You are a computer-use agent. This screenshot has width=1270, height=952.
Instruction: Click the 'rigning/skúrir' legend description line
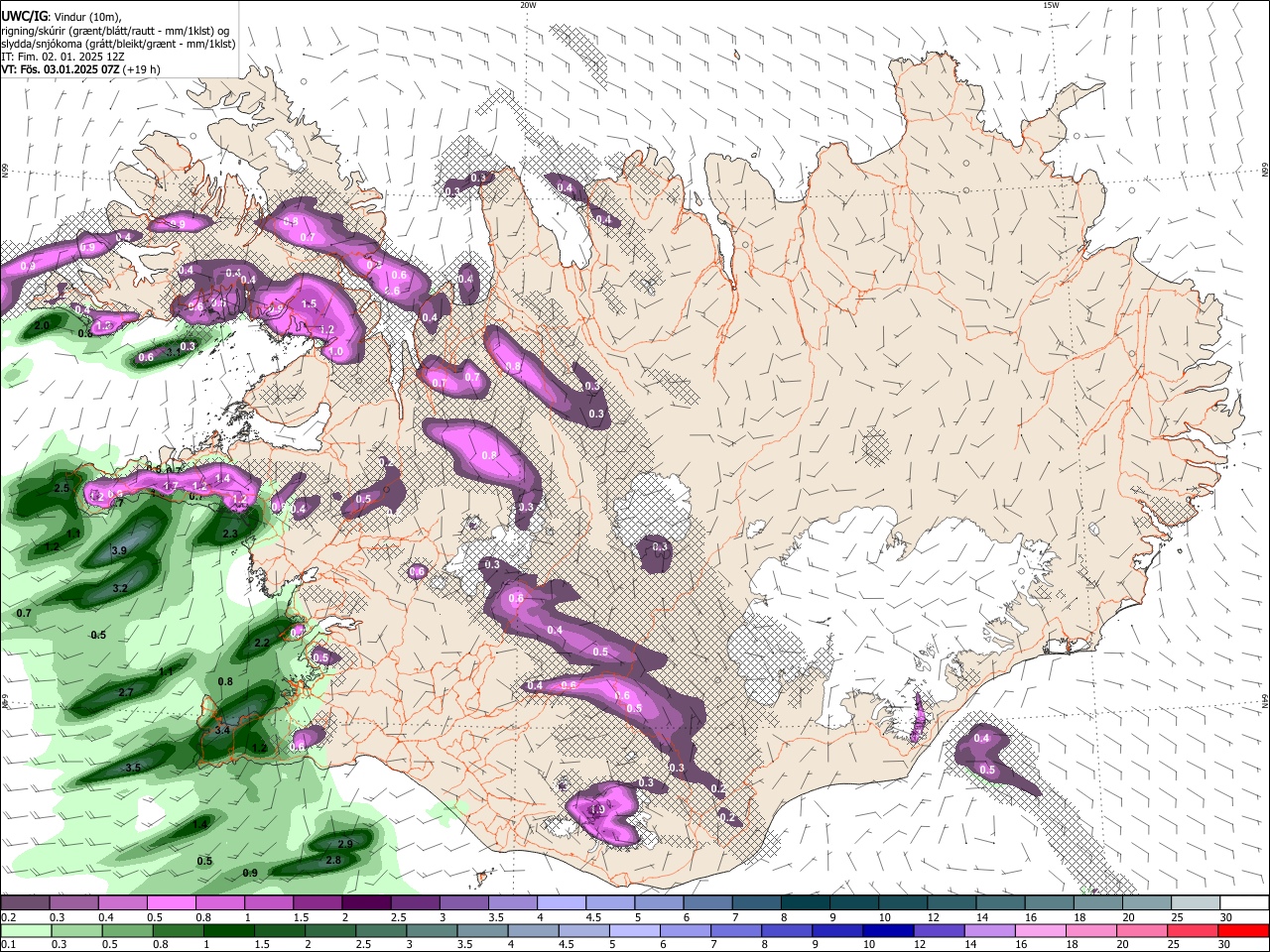coord(115,31)
